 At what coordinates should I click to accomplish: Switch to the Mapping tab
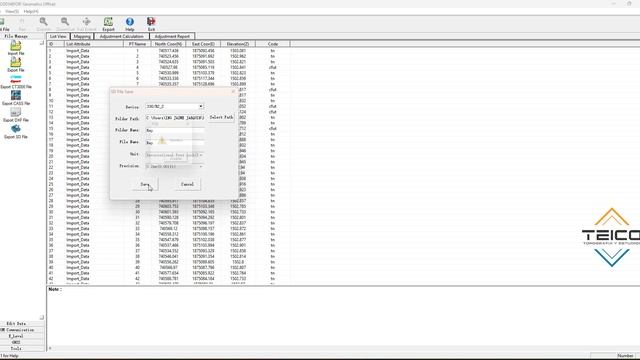[x=82, y=36]
